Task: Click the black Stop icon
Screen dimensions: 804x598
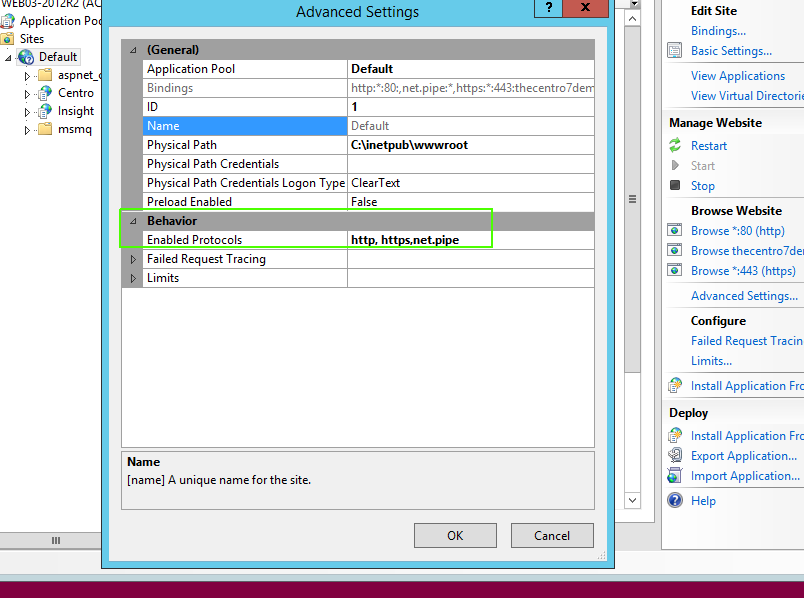Action: point(676,186)
